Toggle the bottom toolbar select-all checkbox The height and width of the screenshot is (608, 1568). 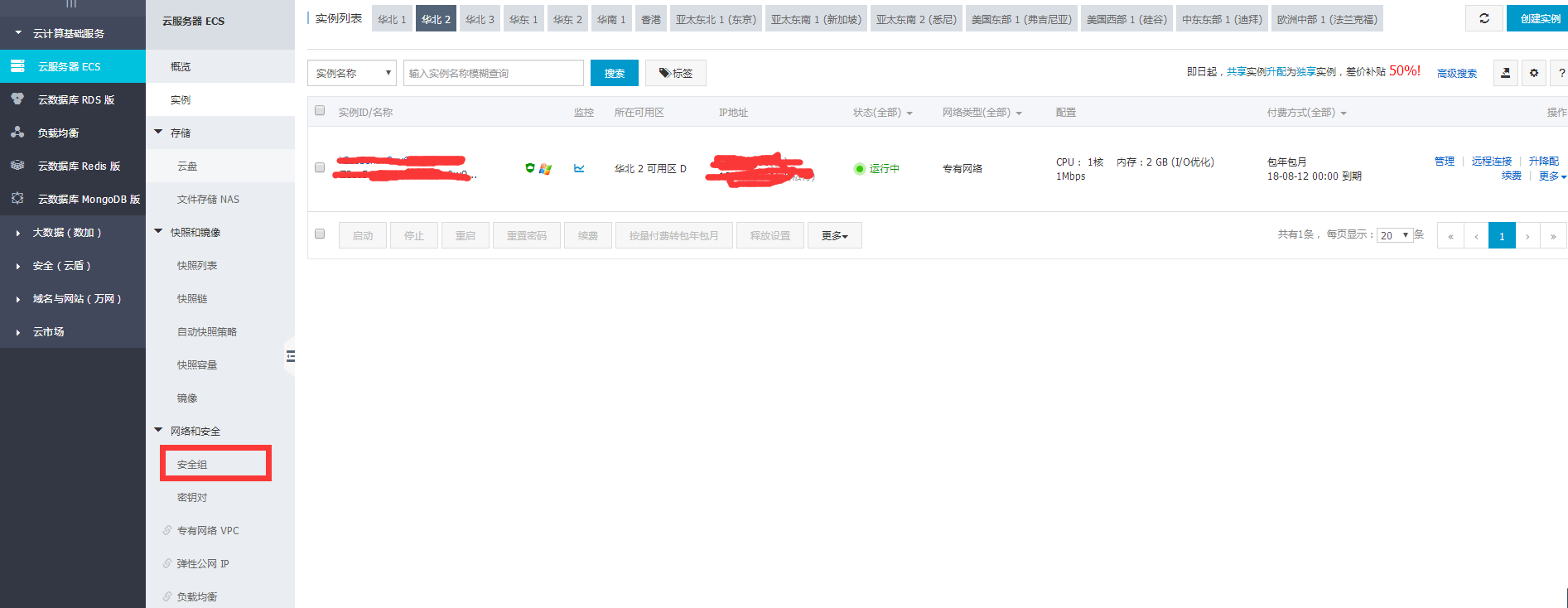tap(320, 234)
